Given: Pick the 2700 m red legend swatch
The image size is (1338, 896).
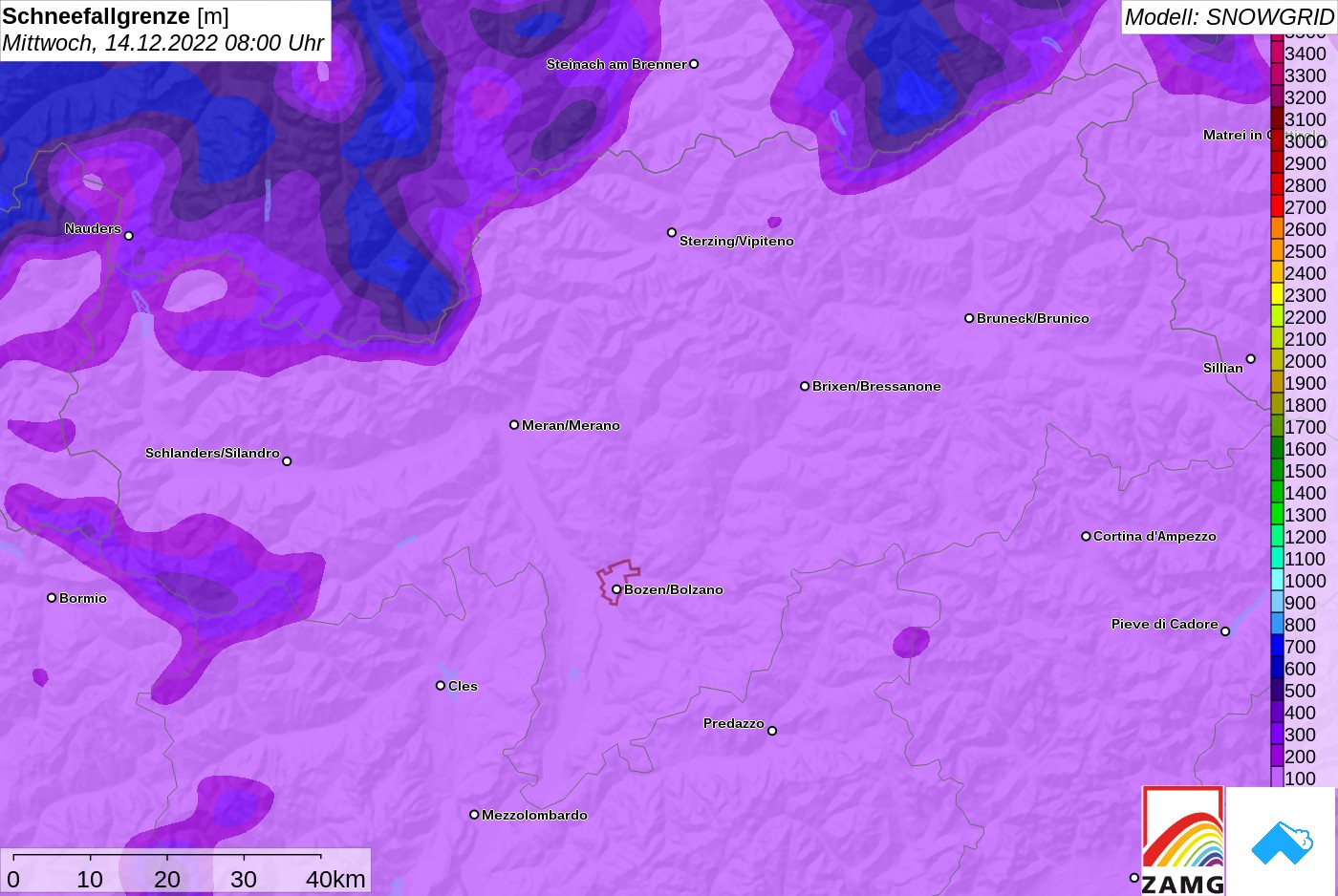Looking at the screenshot, I should (1277, 207).
